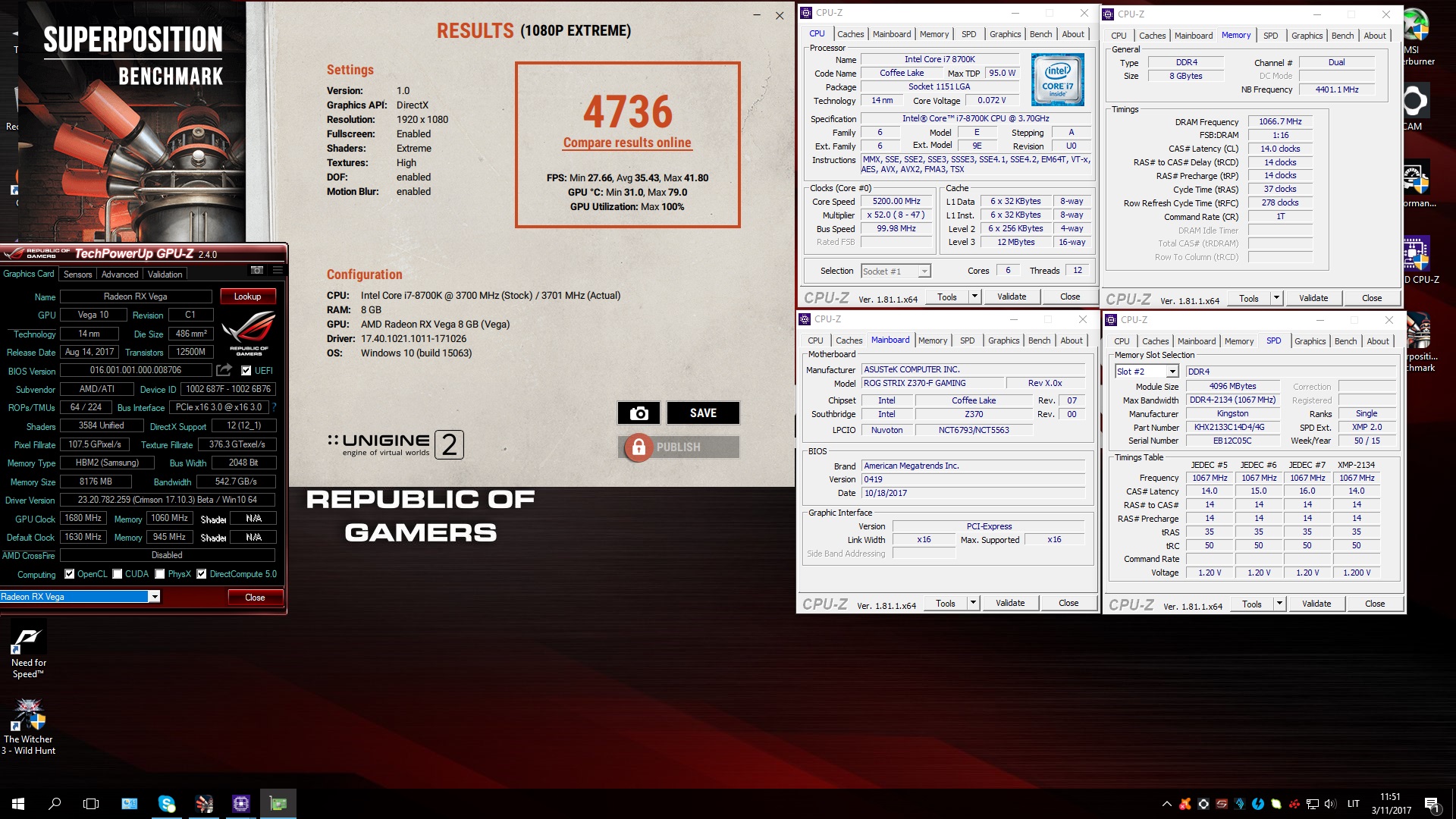1456x819 pixels.
Task: Open the Action Center notifications icon
Action: click(x=1431, y=804)
